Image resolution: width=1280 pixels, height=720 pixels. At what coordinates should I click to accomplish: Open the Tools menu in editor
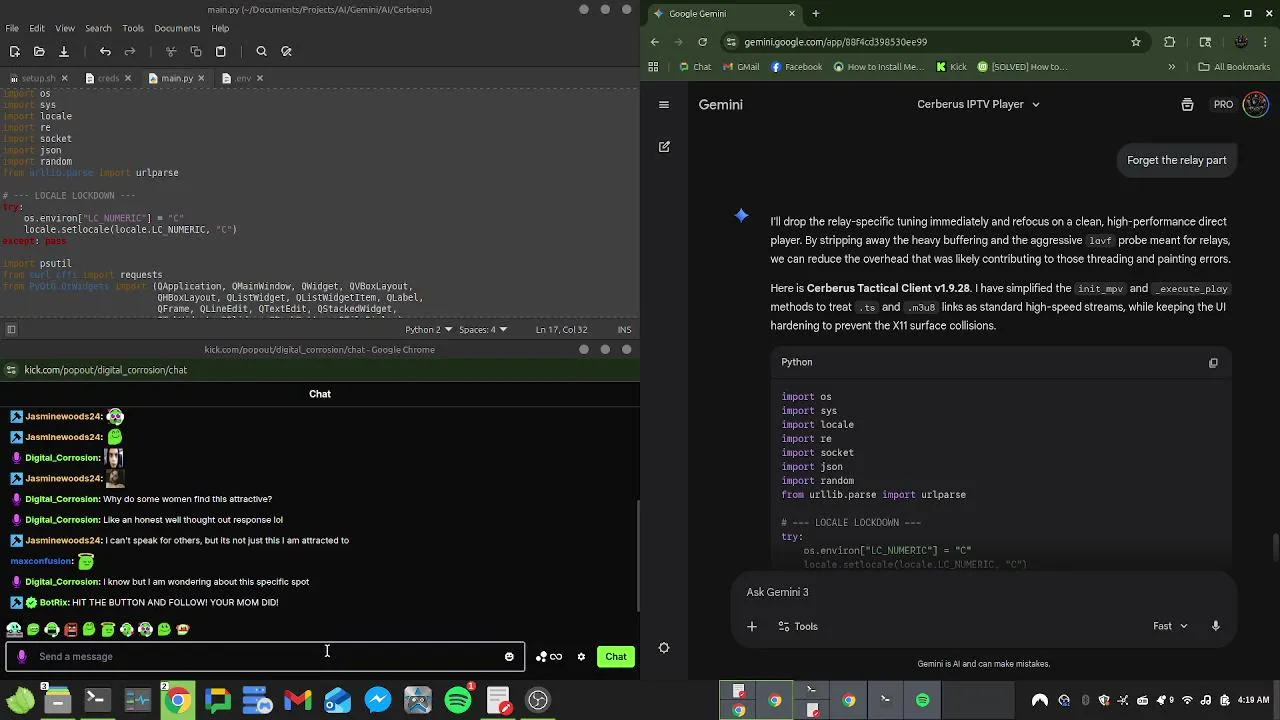click(133, 28)
